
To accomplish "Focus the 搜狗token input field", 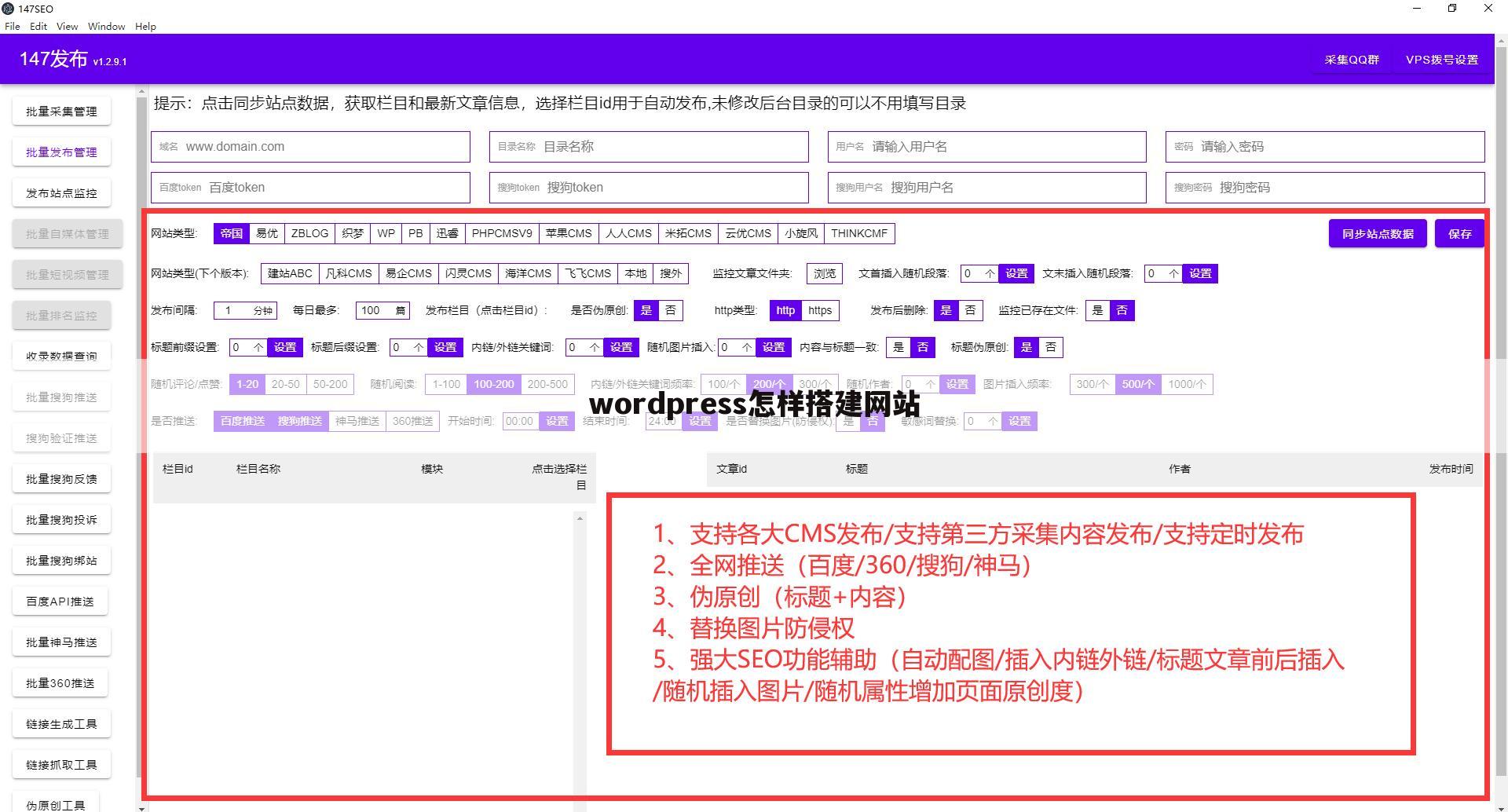I will coord(649,188).
